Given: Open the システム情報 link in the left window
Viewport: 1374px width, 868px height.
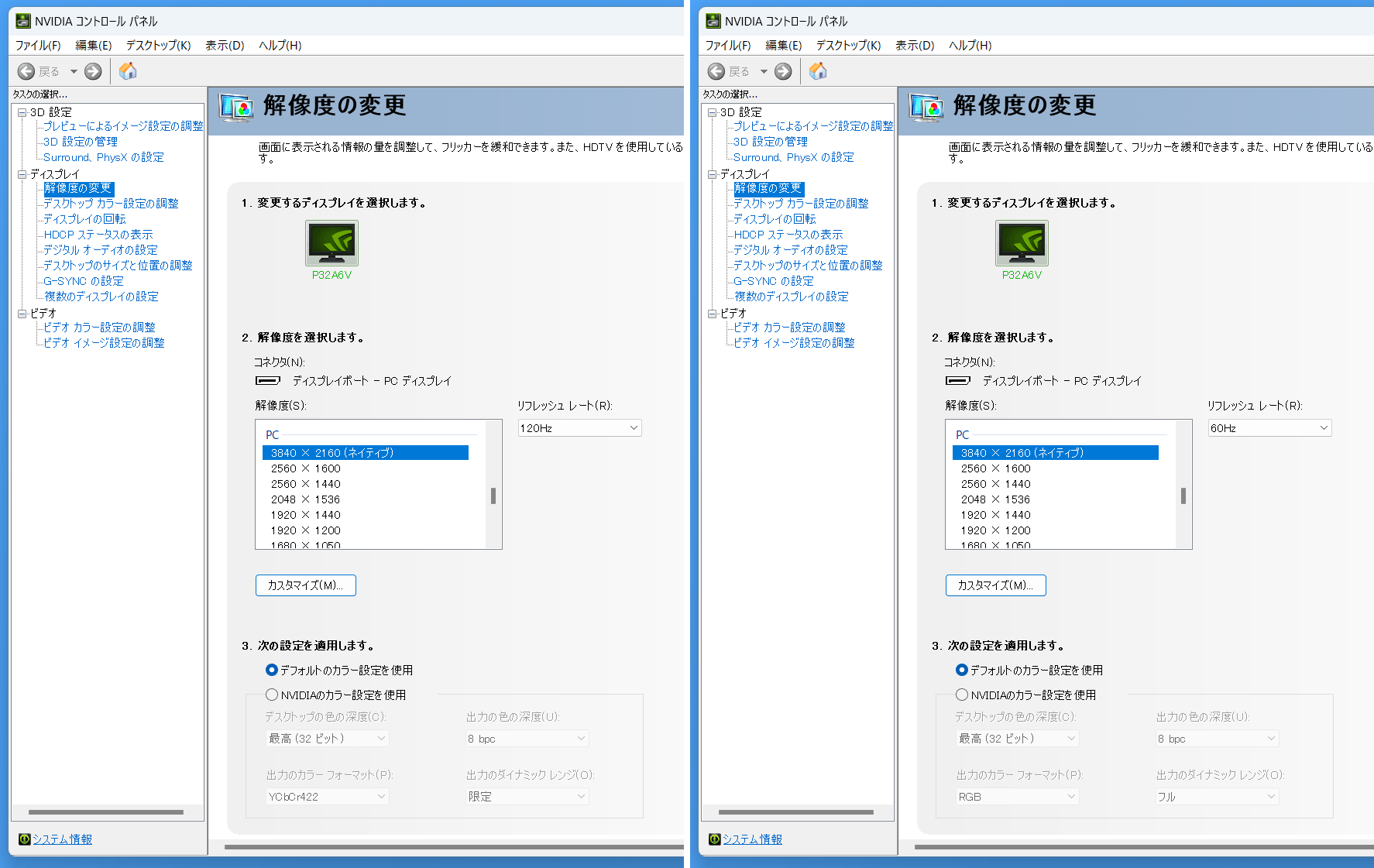Looking at the screenshot, I should click(x=62, y=839).
